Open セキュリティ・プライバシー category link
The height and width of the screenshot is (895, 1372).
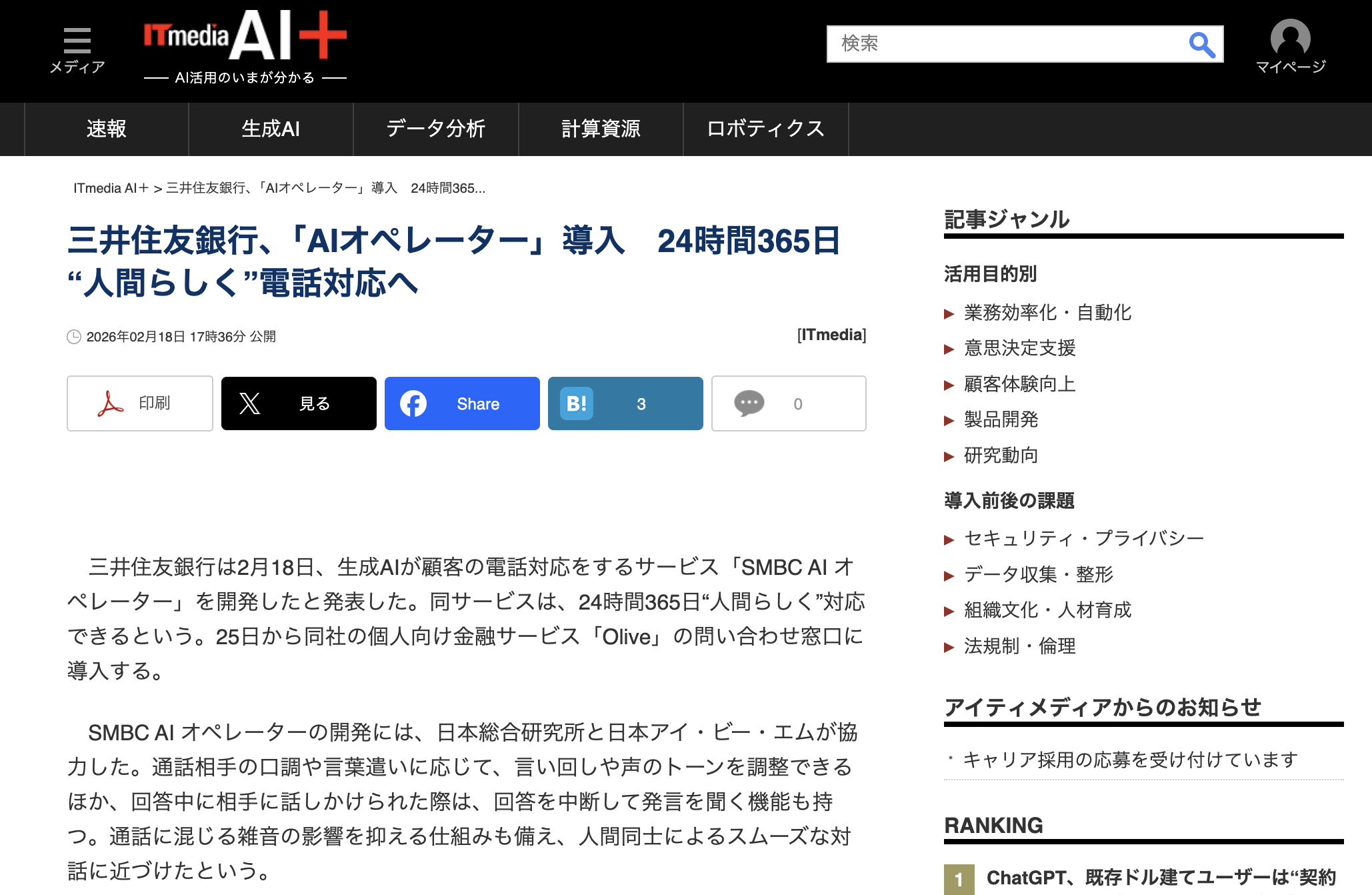(x=1083, y=538)
